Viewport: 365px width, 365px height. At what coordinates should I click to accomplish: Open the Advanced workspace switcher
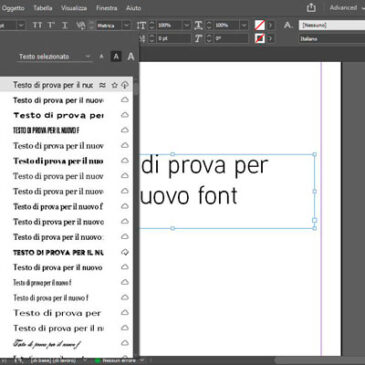click(x=347, y=8)
